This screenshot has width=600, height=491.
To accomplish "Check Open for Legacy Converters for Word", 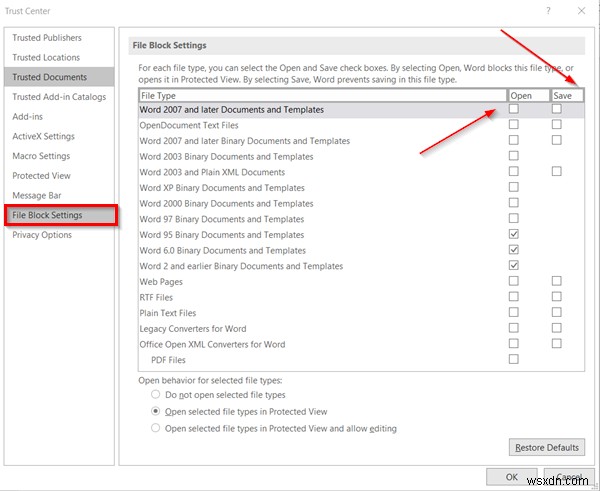I will pos(514,328).
